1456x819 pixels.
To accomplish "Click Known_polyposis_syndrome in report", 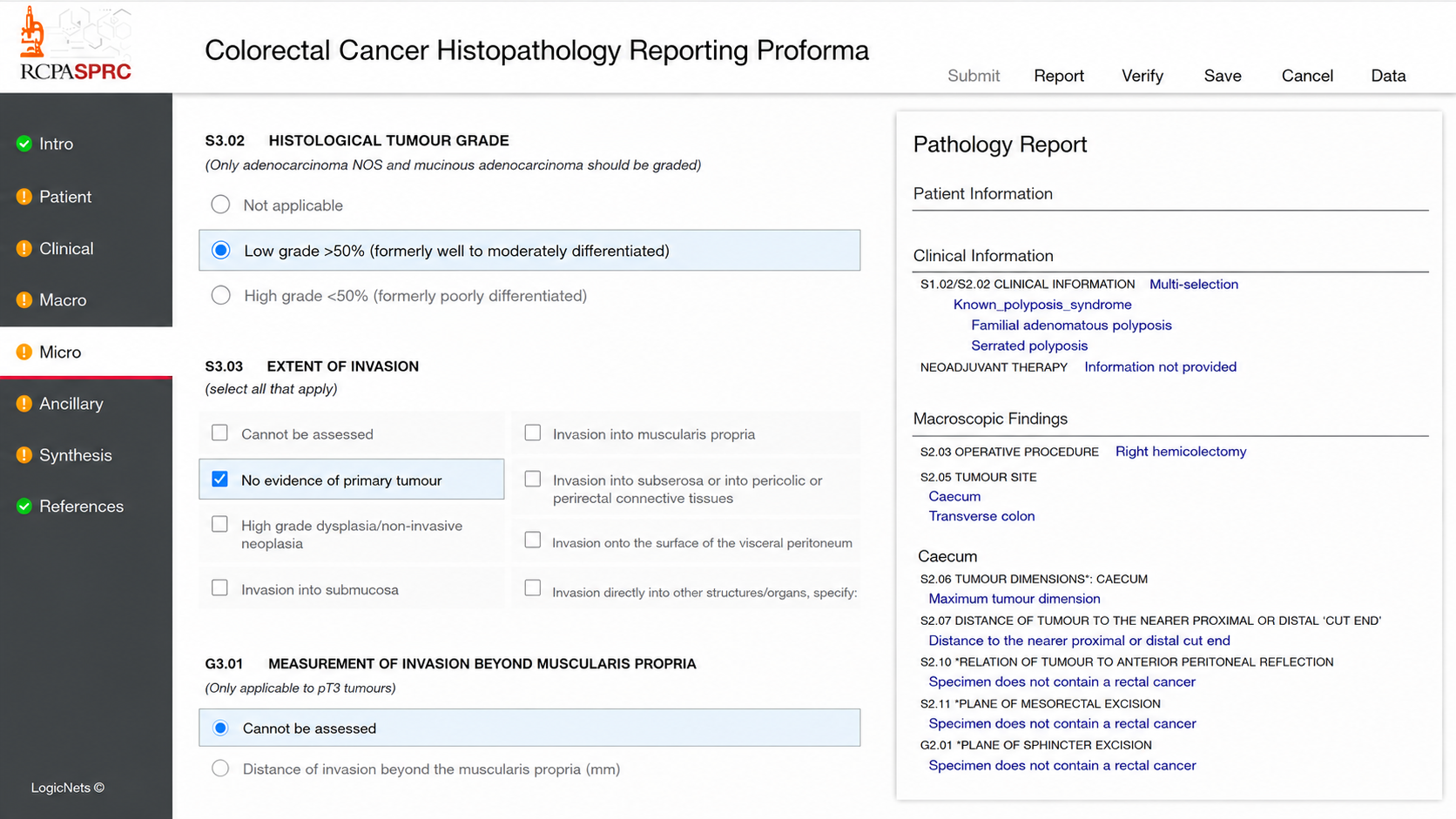I will (x=1042, y=305).
